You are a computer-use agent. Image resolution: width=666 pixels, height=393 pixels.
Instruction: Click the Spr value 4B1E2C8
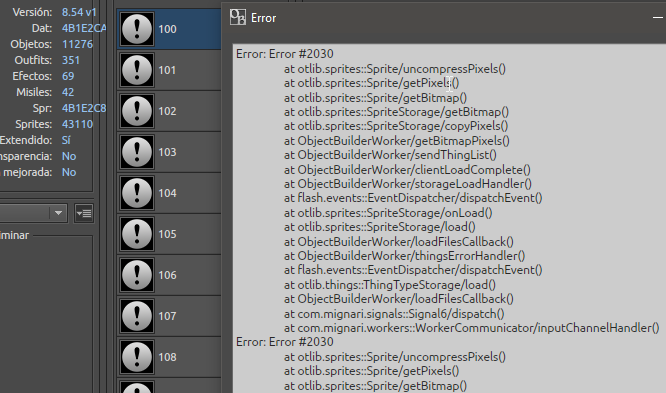[x=84, y=108]
